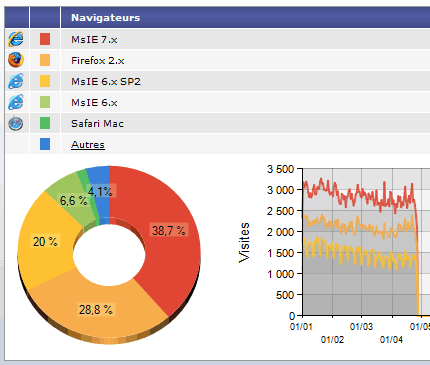This screenshot has width=430, height=365.
Task: Click the 01/01 date label
Action: (301, 326)
